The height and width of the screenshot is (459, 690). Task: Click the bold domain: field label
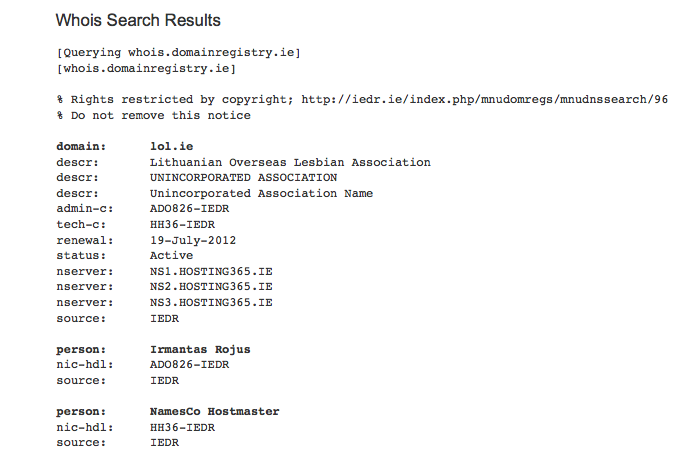tap(81, 147)
